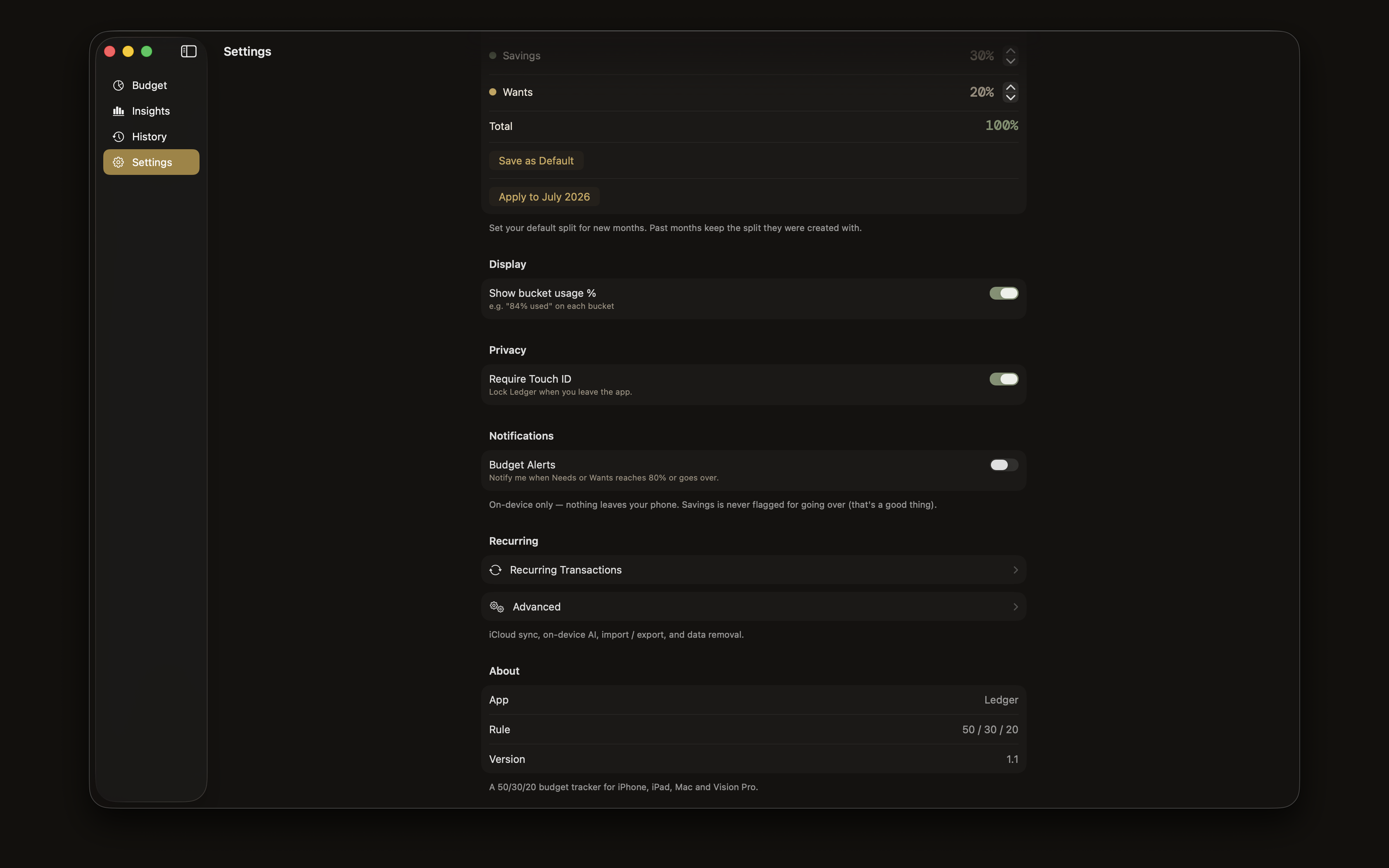Disable Show bucket usage % switch

tap(1003, 293)
